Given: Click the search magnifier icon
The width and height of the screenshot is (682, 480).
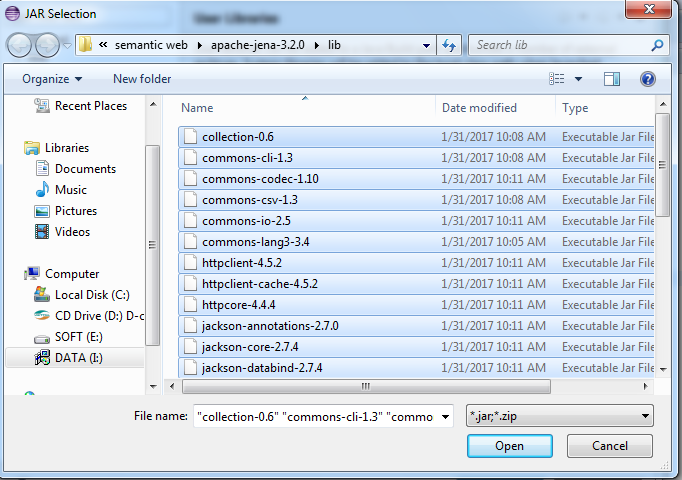Looking at the screenshot, I should (658, 45).
